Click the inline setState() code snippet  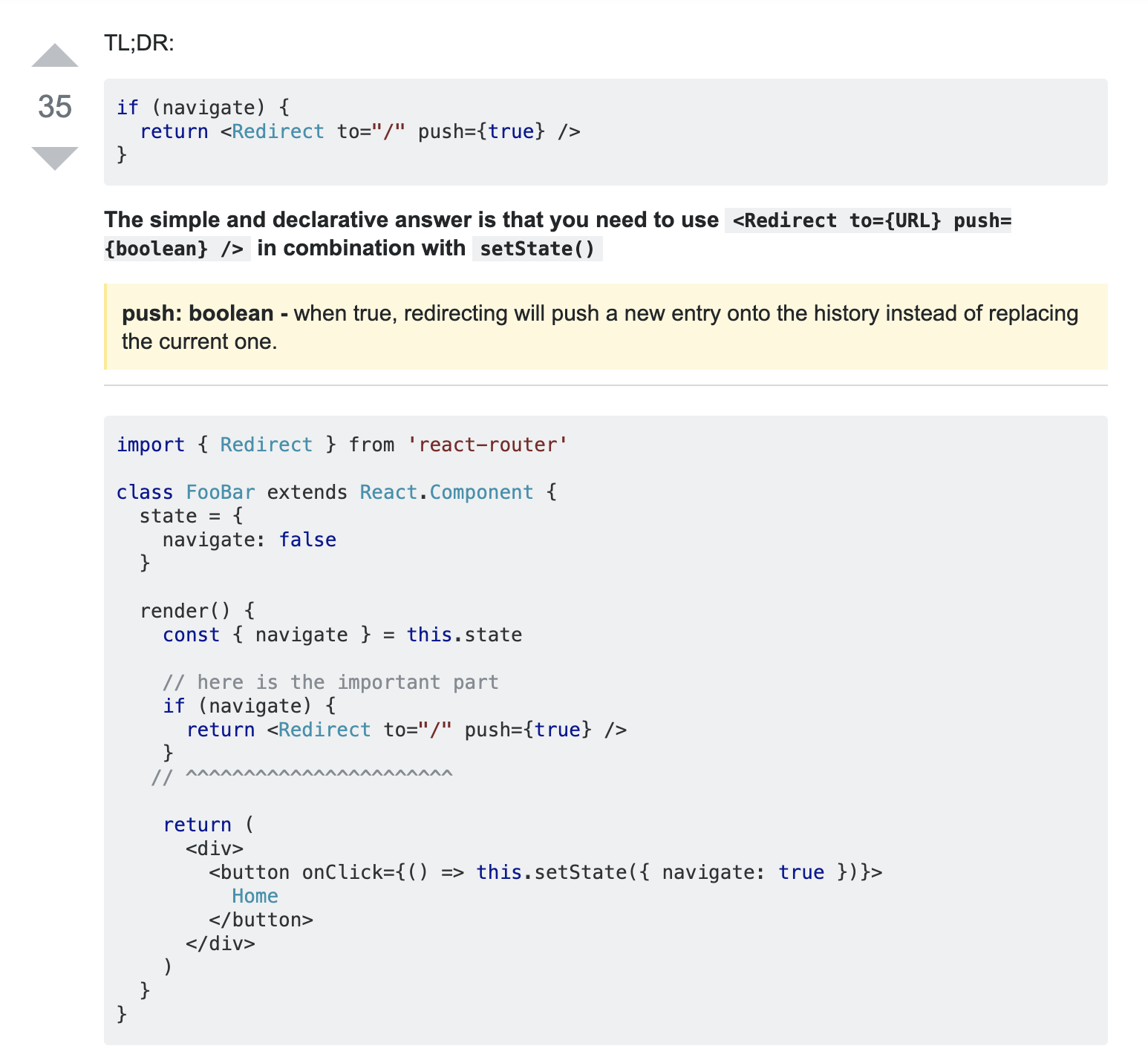(537, 249)
